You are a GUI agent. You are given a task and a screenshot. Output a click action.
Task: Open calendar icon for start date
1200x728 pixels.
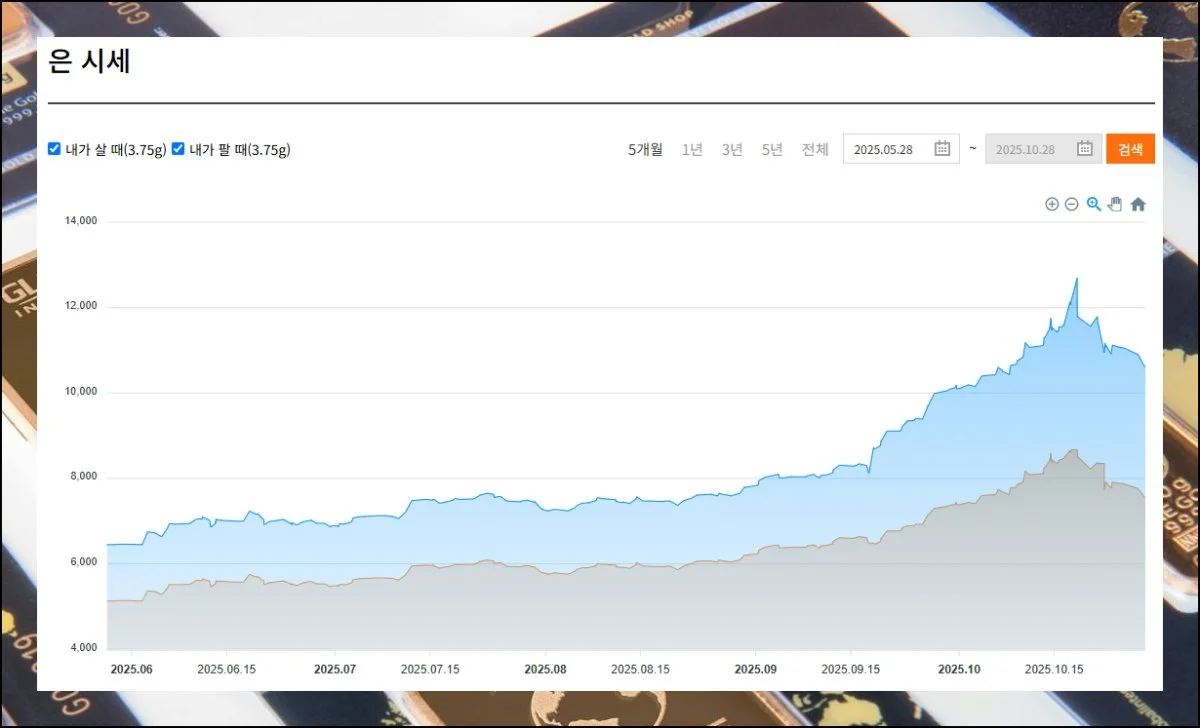pos(942,149)
